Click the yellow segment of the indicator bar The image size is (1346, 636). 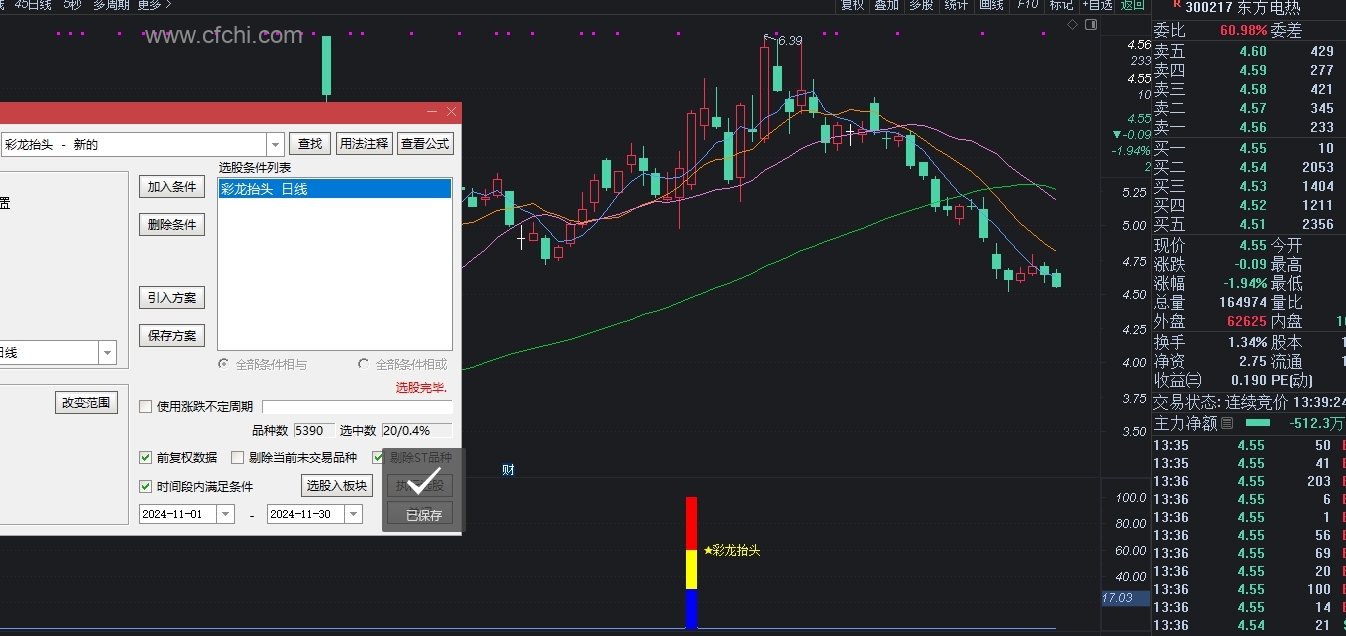coord(691,569)
